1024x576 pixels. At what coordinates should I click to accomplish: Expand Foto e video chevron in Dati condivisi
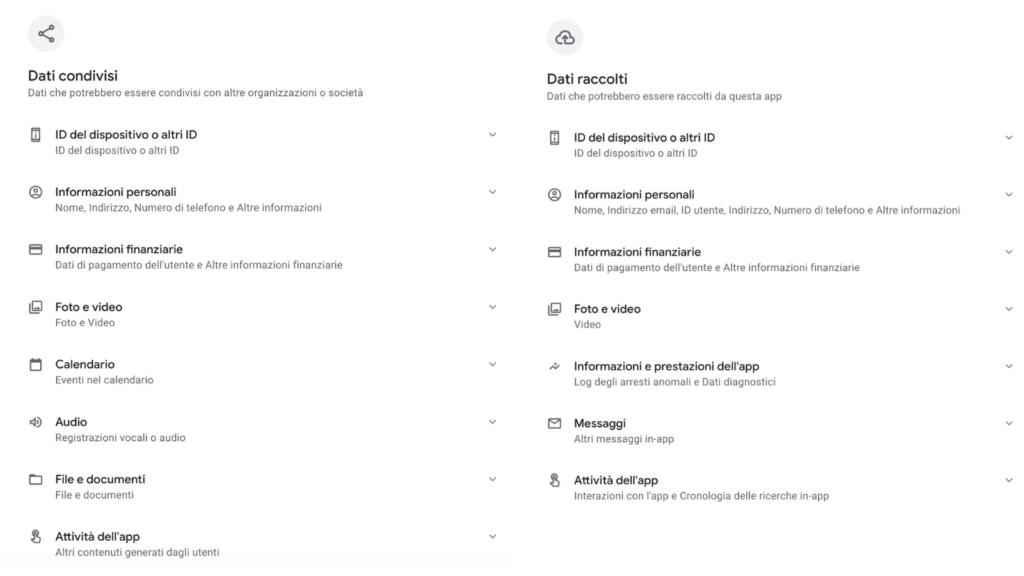click(492, 307)
